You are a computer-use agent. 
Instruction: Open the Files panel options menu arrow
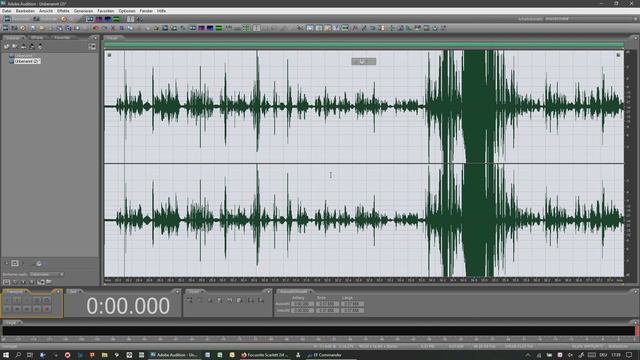pyautogui.click(x=95, y=38)
